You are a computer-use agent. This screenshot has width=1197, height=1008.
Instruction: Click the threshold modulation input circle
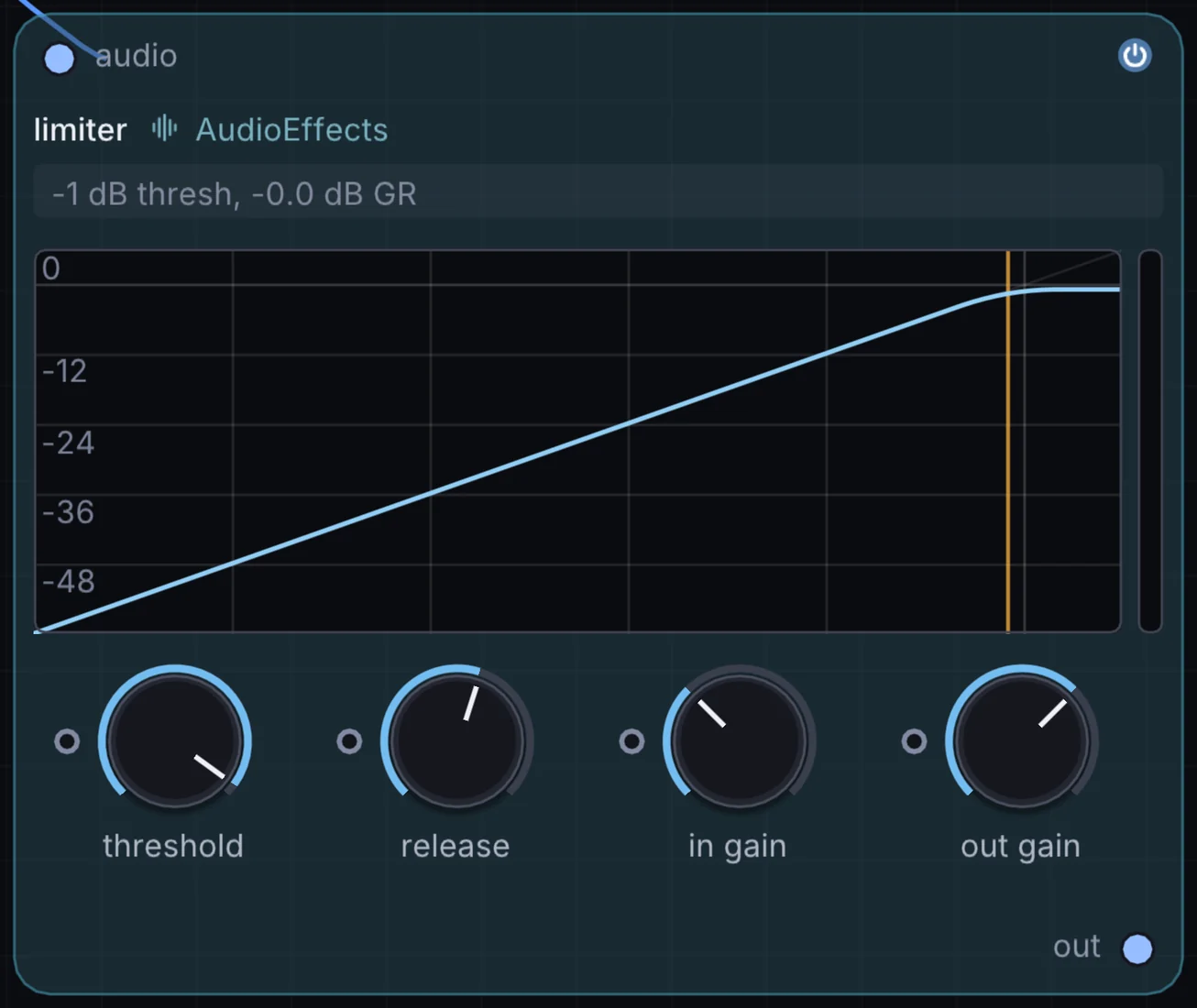(x=67, y=740)
